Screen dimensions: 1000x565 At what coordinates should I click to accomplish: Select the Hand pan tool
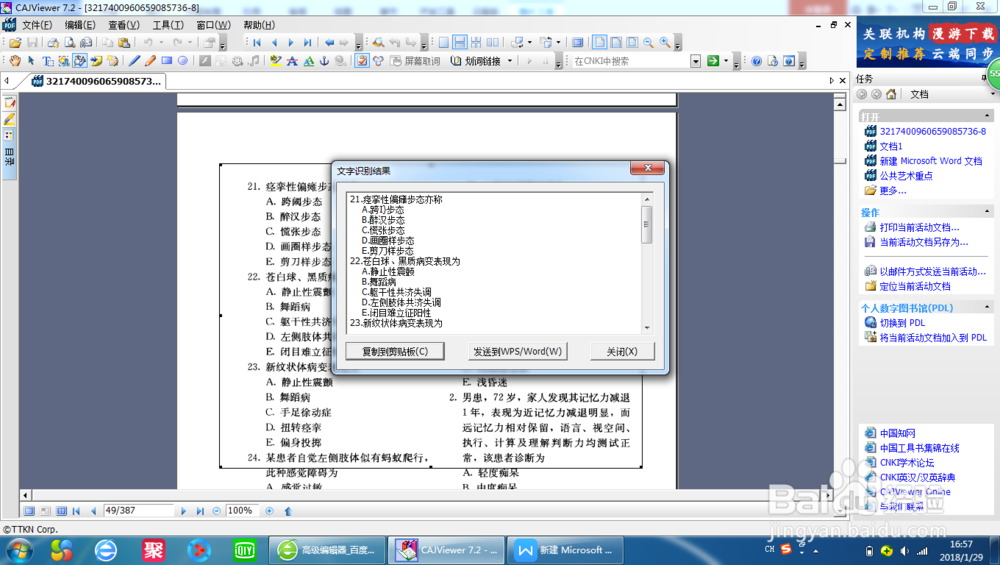[x=14, y=61]
